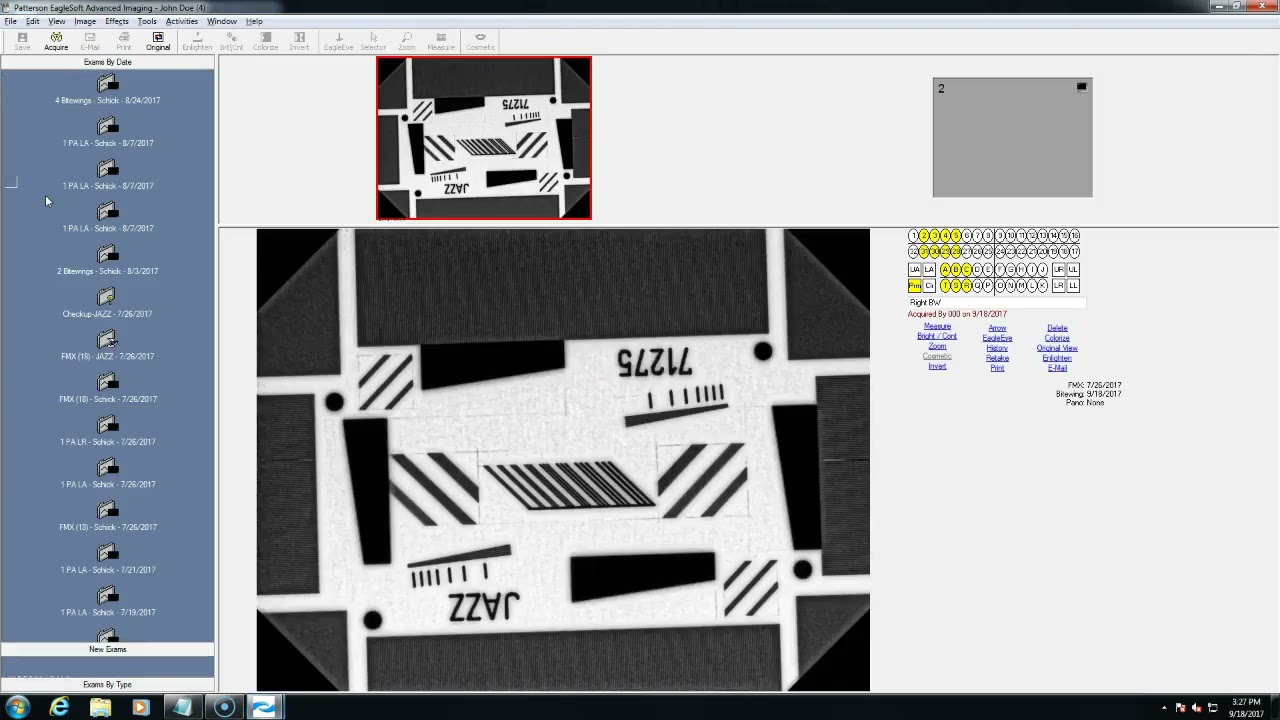The height and width of the screenshot is (720, 1280).
Task: Toggle the LL quadrant box
Action: tap(1073, 286)
